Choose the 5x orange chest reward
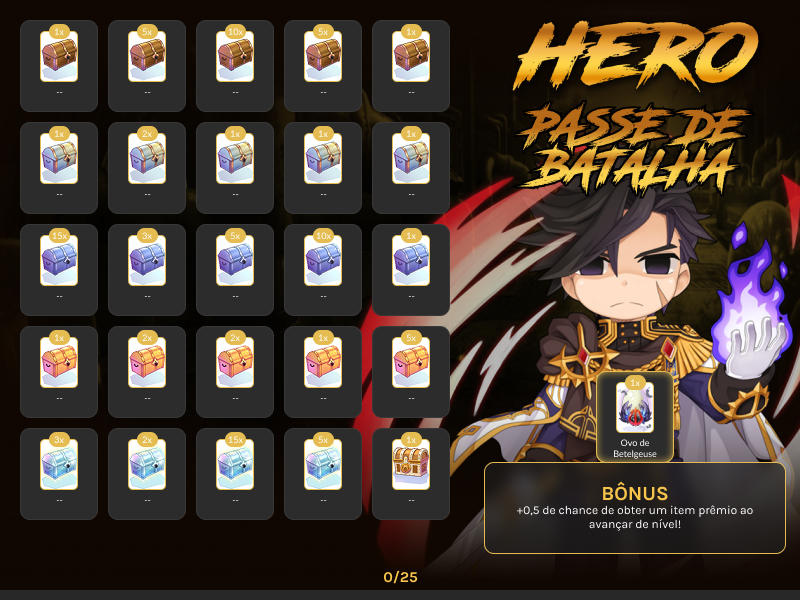800x600 pixels. click(x=411, y=372)
